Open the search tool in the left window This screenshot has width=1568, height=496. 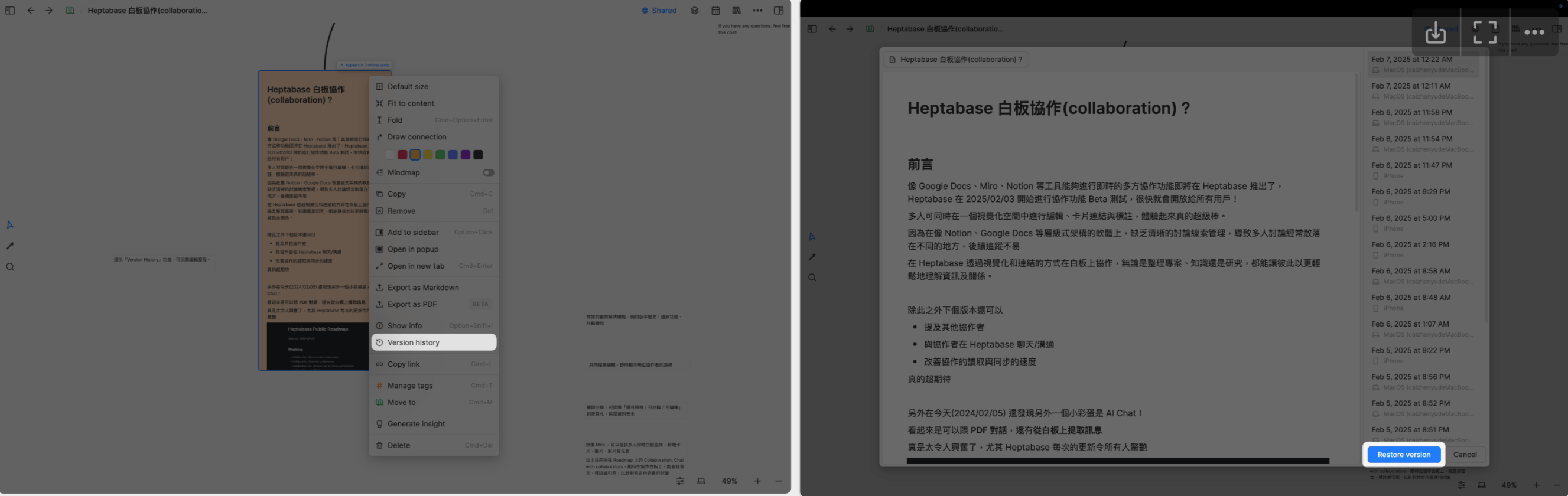click(x=9, y=266)
